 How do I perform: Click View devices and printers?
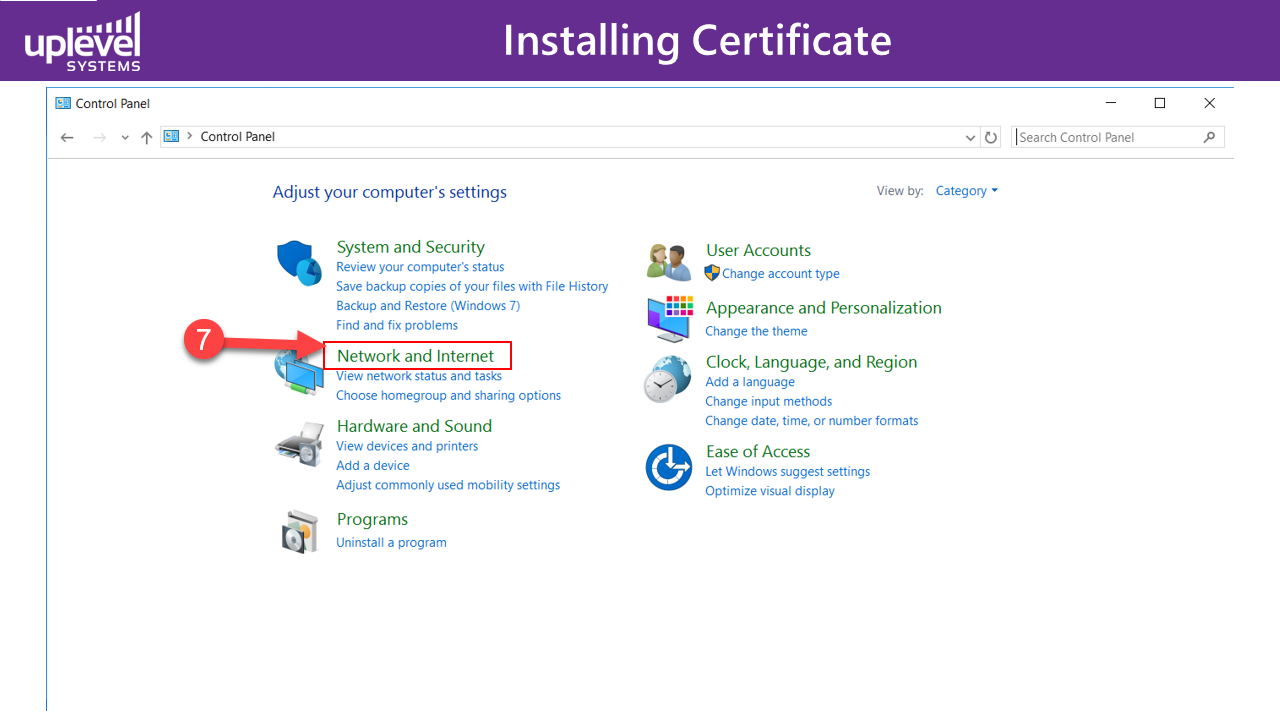pos(407,446)
